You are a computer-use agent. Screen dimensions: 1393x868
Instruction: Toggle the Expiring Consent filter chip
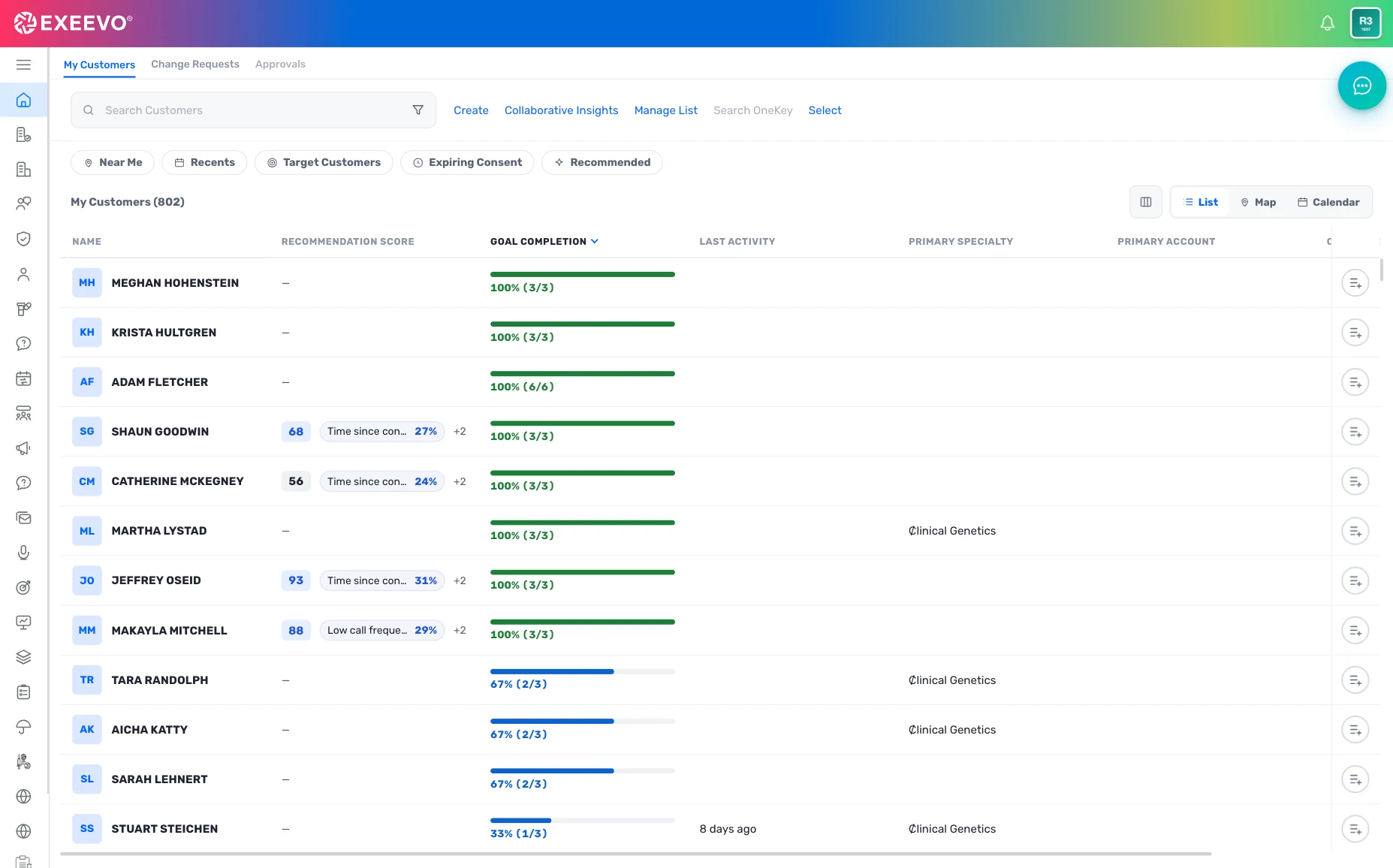coord(467,162)
